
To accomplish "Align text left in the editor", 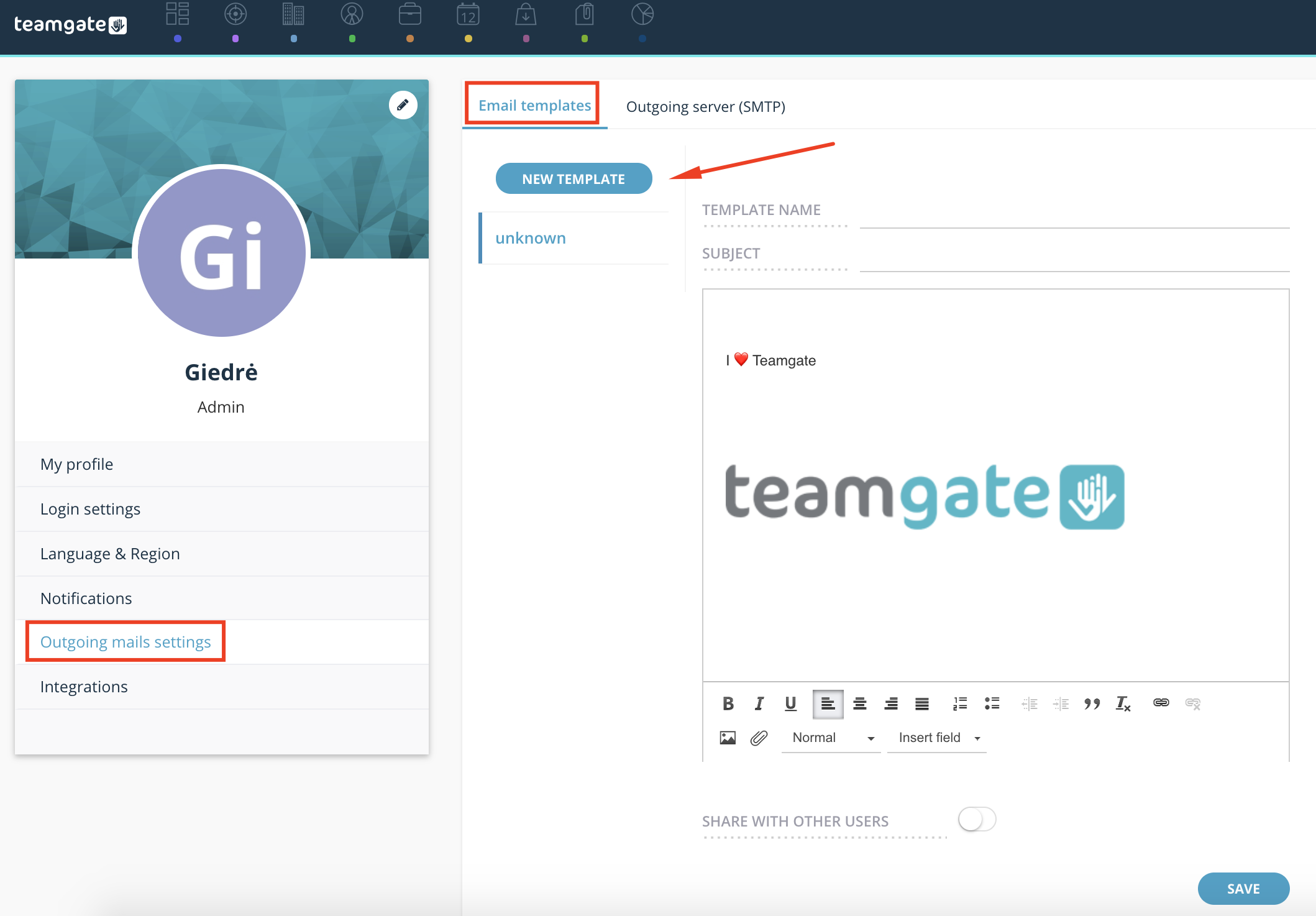I will point(828,704).
